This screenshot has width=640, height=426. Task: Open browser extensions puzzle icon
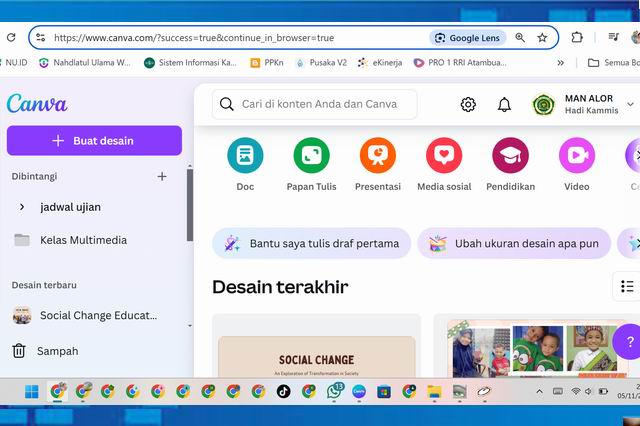[577, 38]
